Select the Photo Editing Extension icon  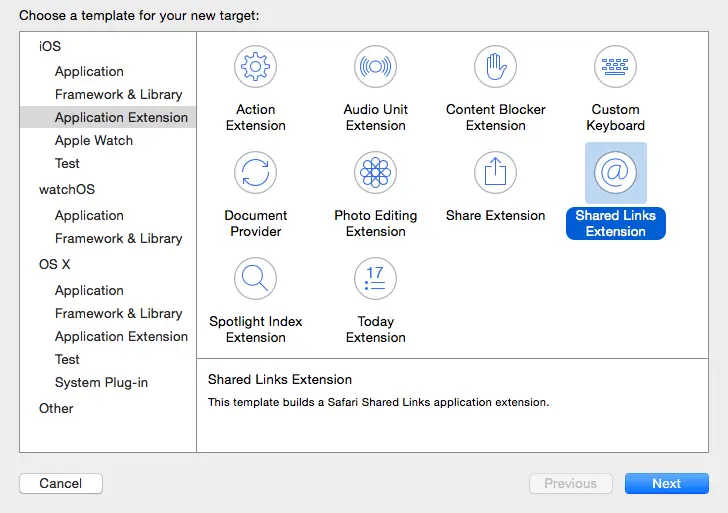376,173
